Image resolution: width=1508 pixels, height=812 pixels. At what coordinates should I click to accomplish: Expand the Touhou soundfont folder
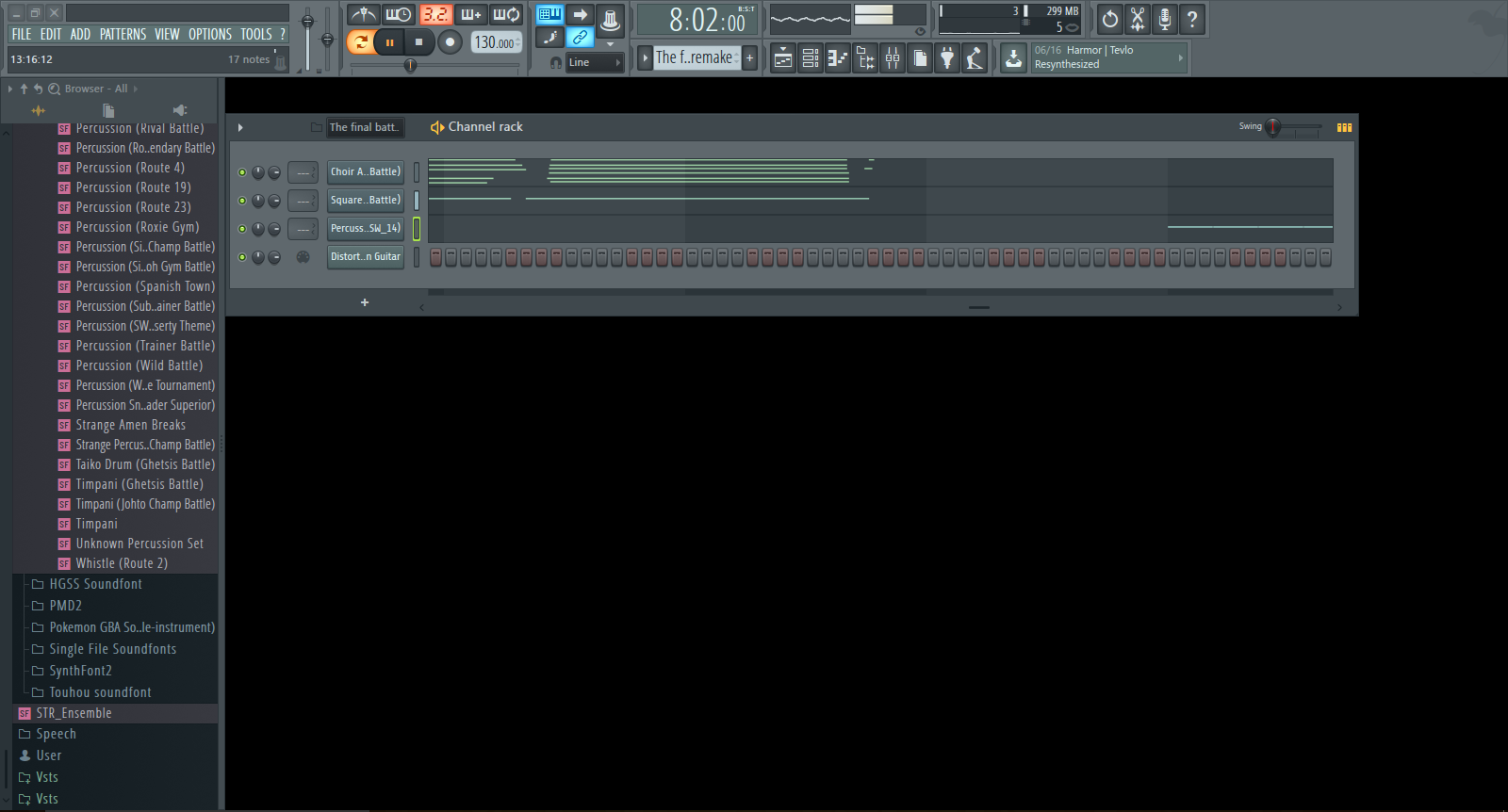[100, 692]
